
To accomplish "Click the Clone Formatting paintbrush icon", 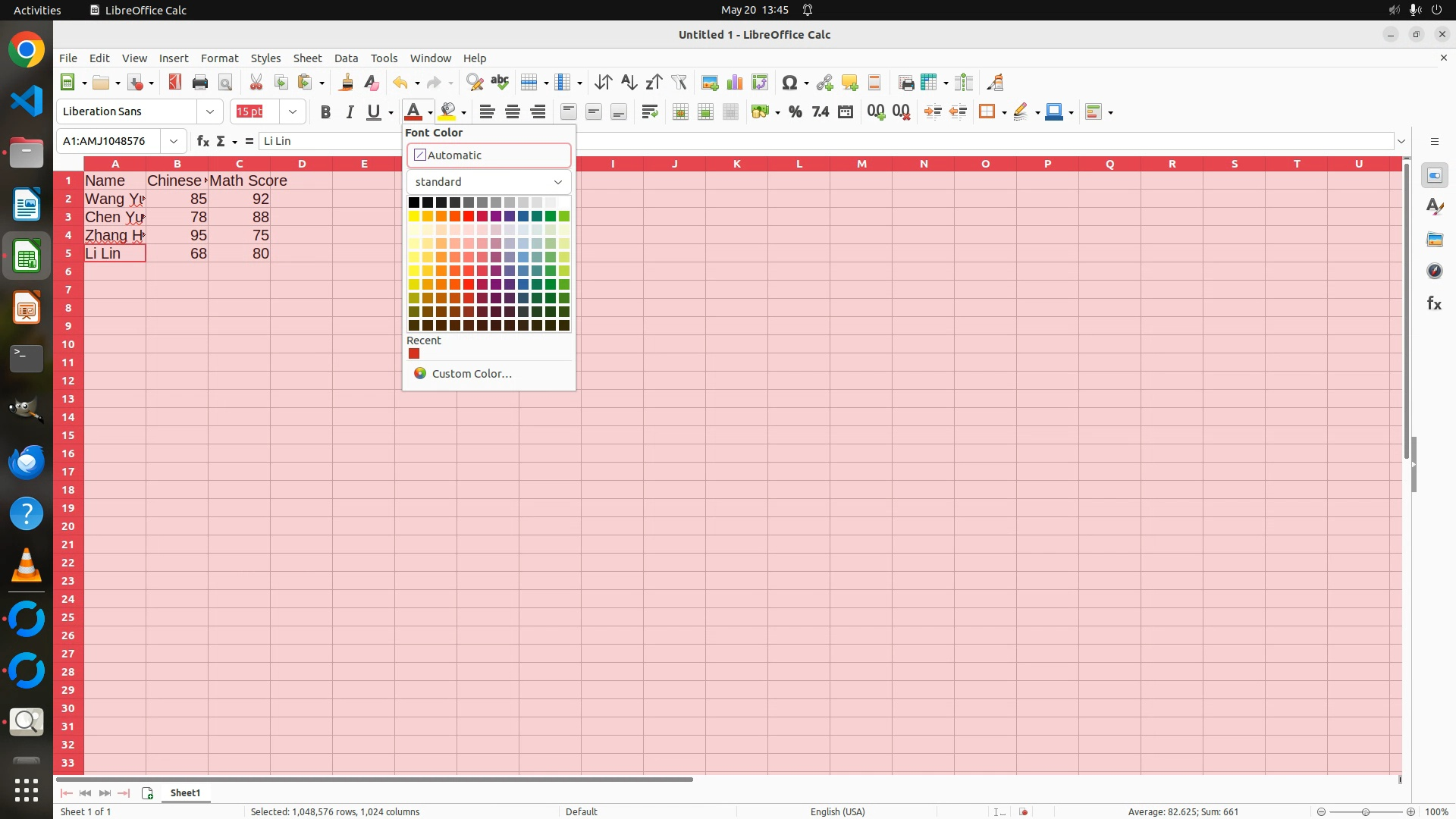I will pos(347,83).
